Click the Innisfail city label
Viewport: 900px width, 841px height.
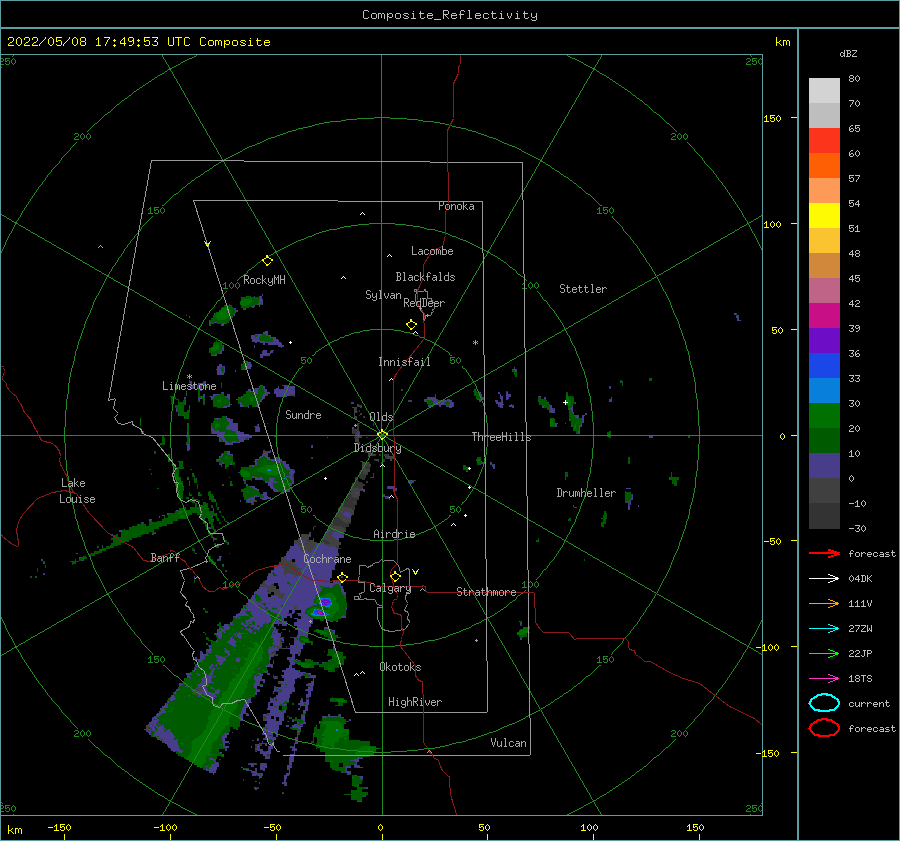[404, 362]
